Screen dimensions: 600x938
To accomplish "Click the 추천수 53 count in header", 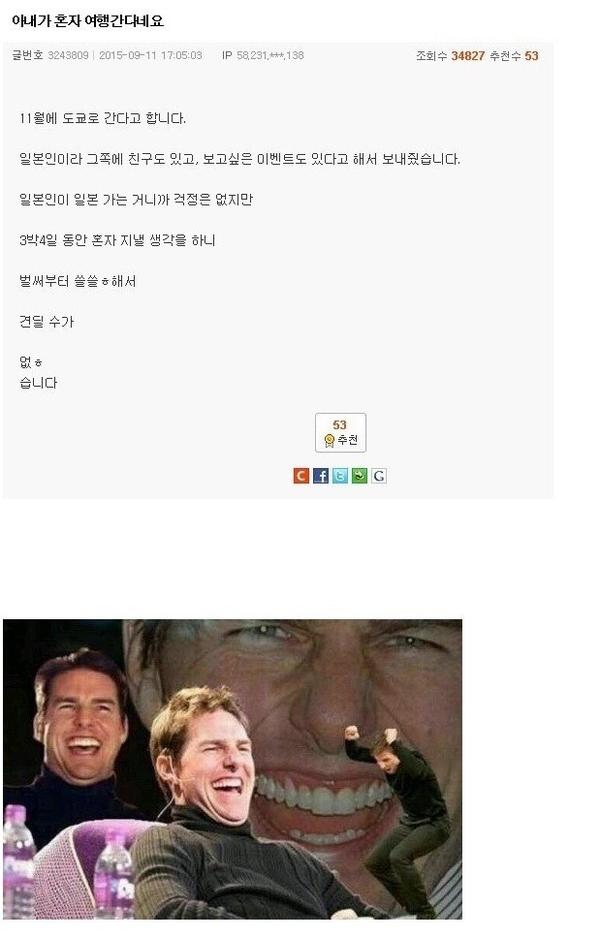I will coord(514,56).
